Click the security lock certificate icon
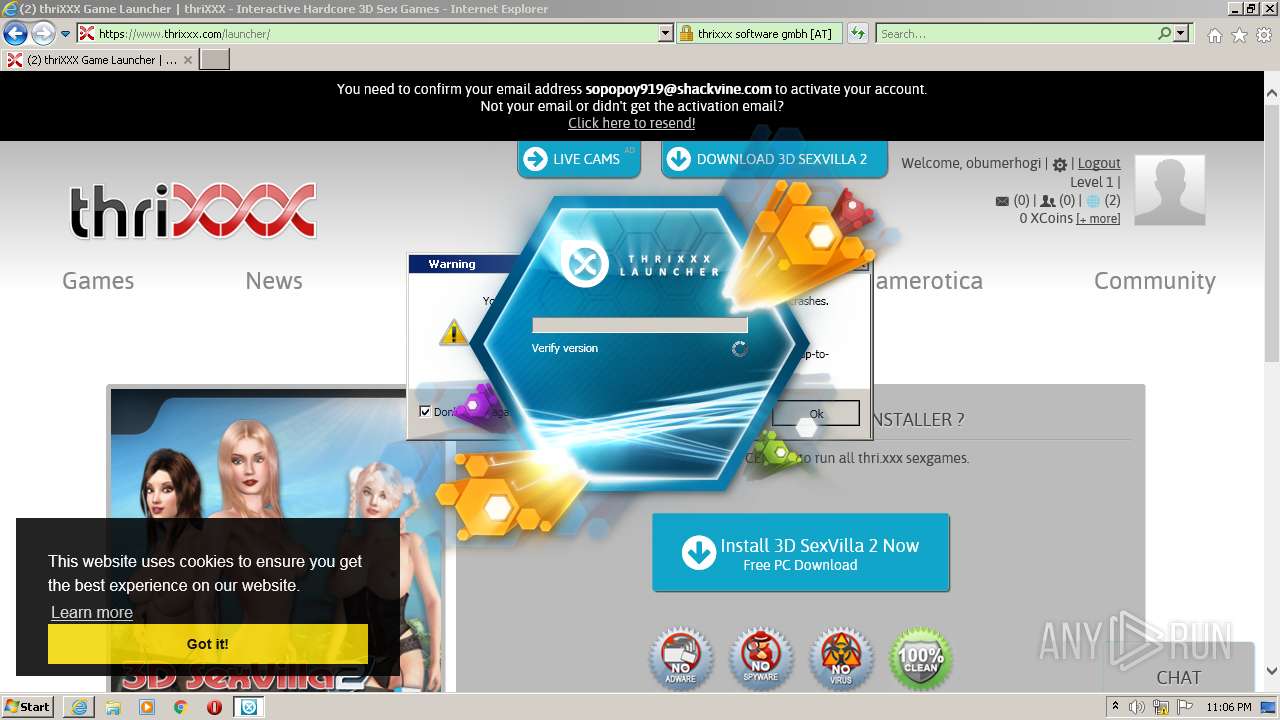1280x720 pixels. (686, 33)
